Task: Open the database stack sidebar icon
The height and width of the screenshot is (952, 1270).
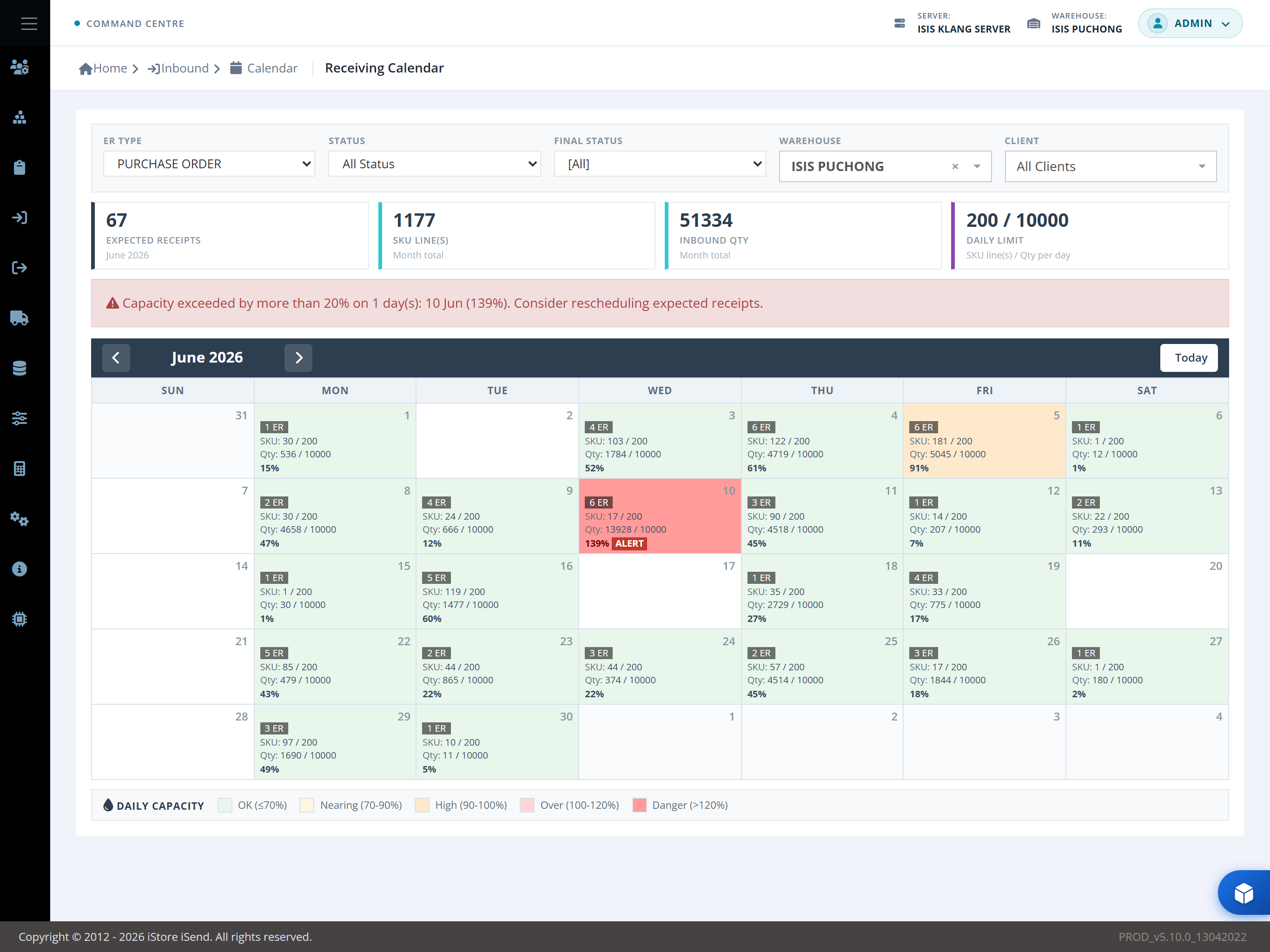Action: click(x=20, y=368)
